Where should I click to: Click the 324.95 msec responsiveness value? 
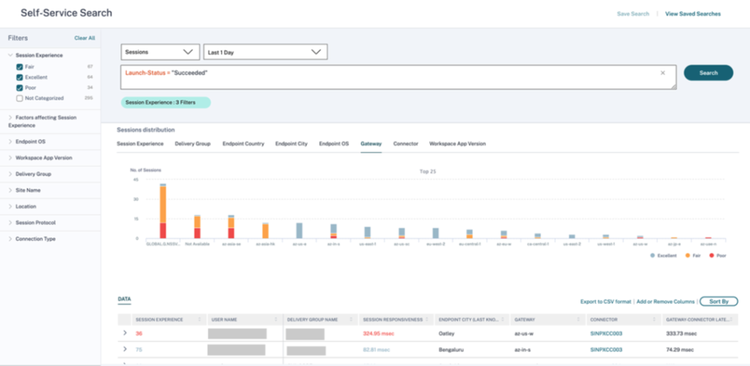click(x=378, y=333)
